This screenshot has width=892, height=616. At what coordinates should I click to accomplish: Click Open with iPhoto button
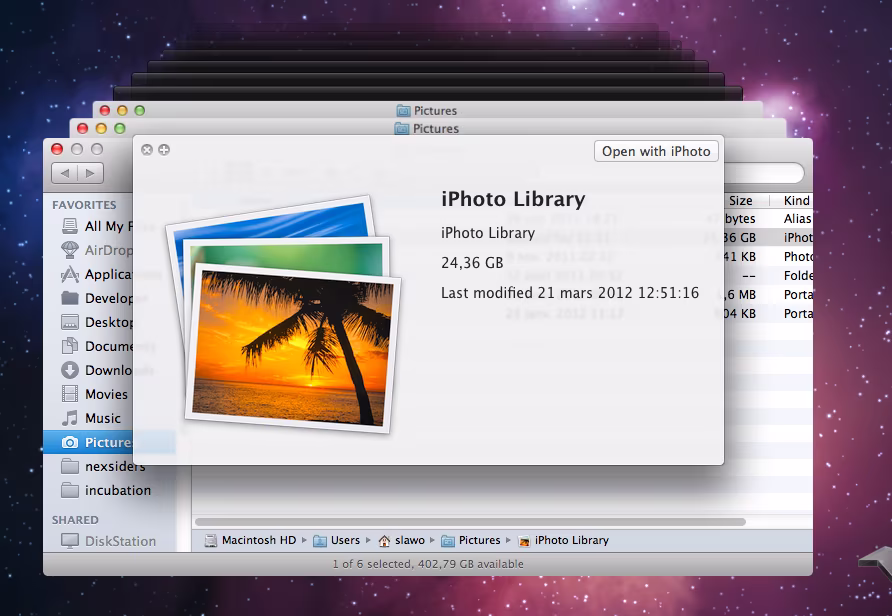pyautogui.click(x=656, y=151)
